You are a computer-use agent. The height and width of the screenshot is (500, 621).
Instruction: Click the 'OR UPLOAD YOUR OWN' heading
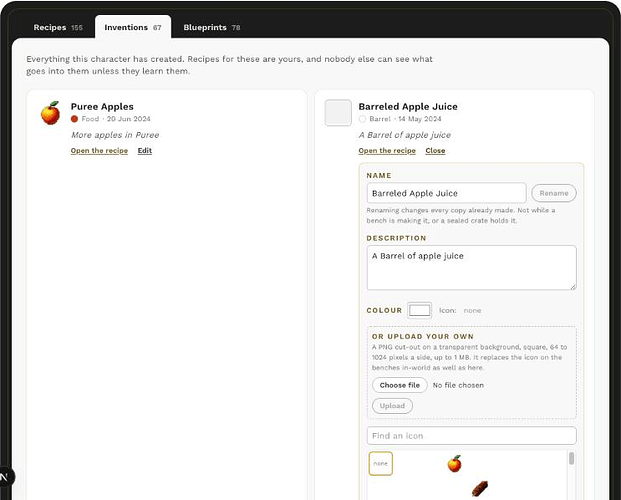pos(423,336)
